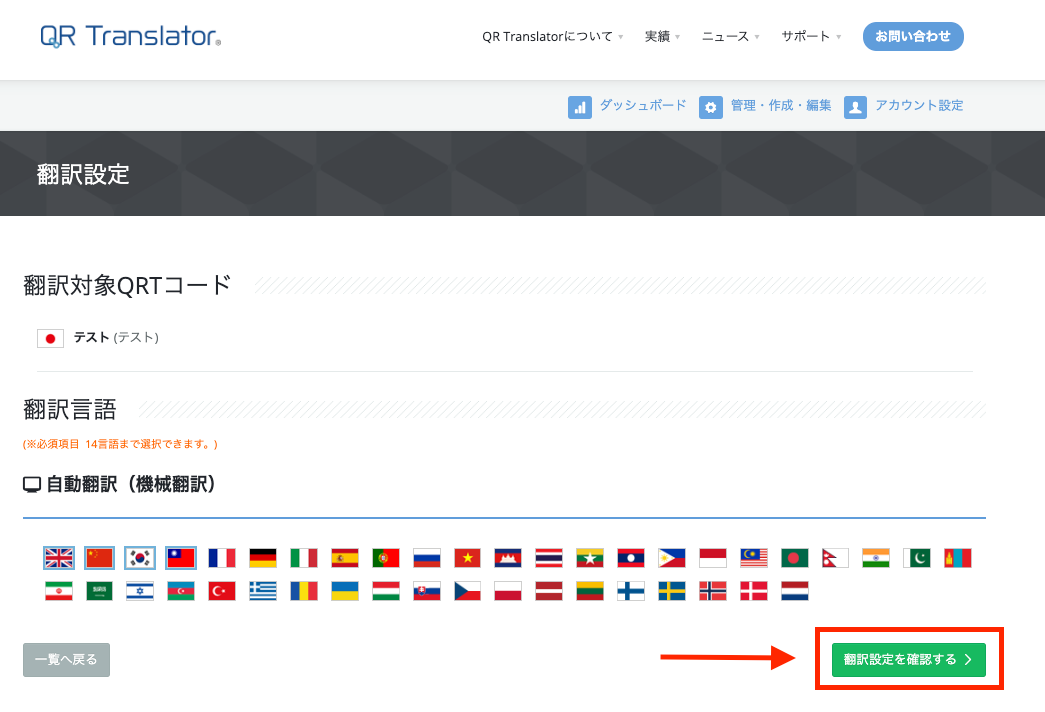Screen dimensions: 1045x712
Task: Choose the Spanish flag
Action: tap(345, 558)
